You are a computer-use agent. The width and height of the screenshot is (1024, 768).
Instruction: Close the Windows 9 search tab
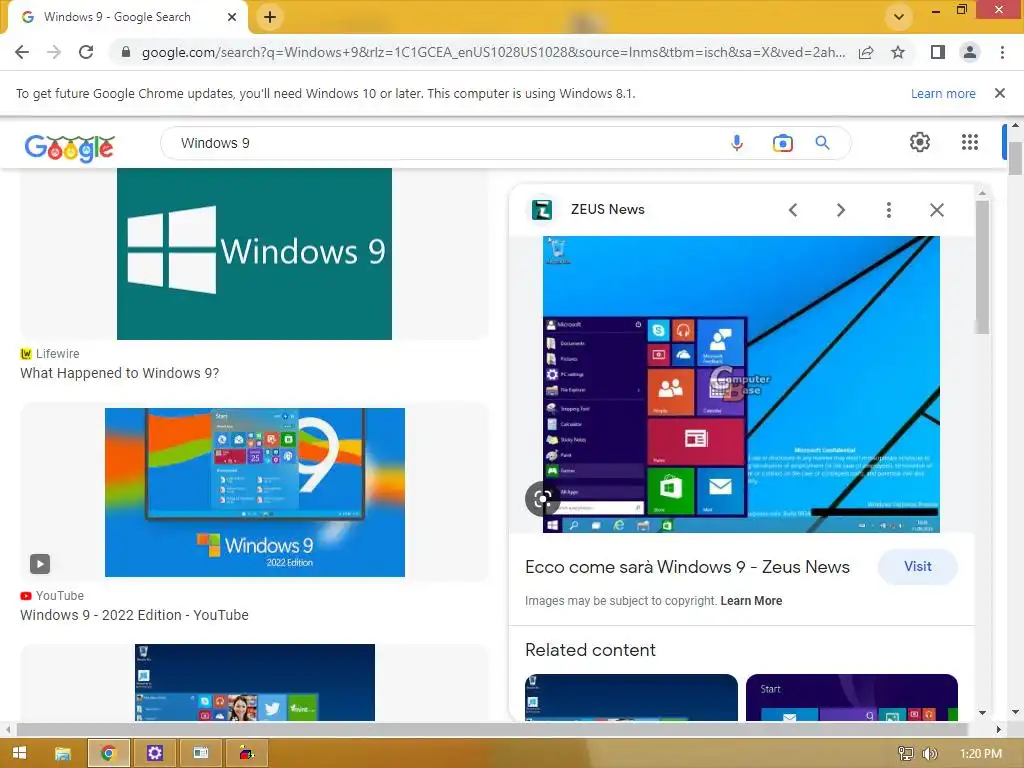click(232, 17)
